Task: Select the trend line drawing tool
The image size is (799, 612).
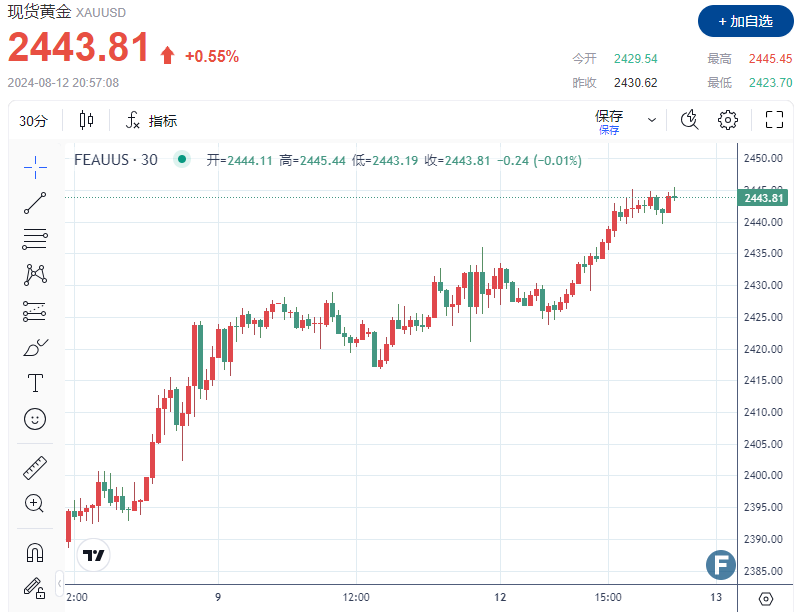Action: coord(35,203)
